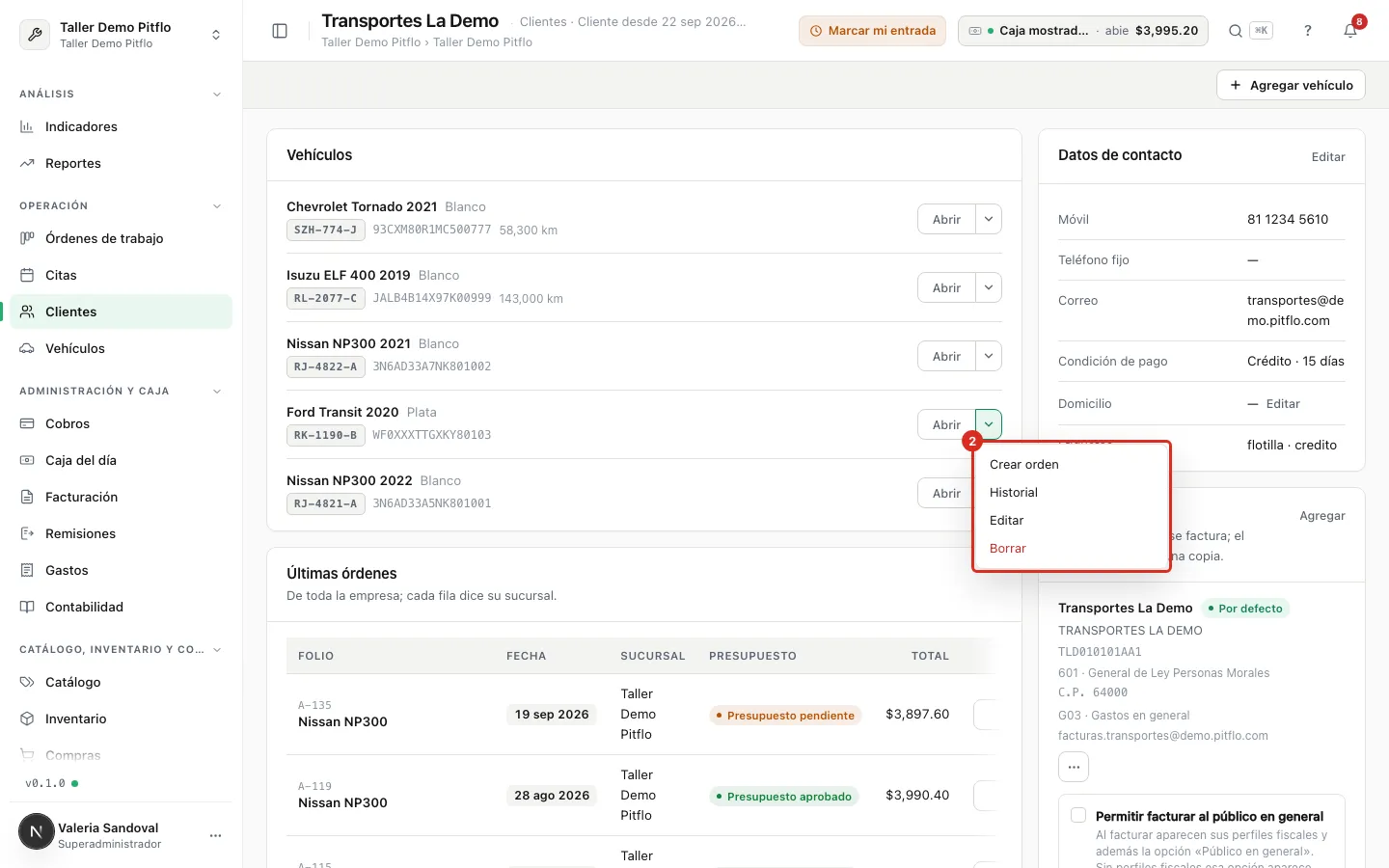Viewport: 1389px width, 868px height.
Task: Click the Catálogo tag icon
Action: 27,682
